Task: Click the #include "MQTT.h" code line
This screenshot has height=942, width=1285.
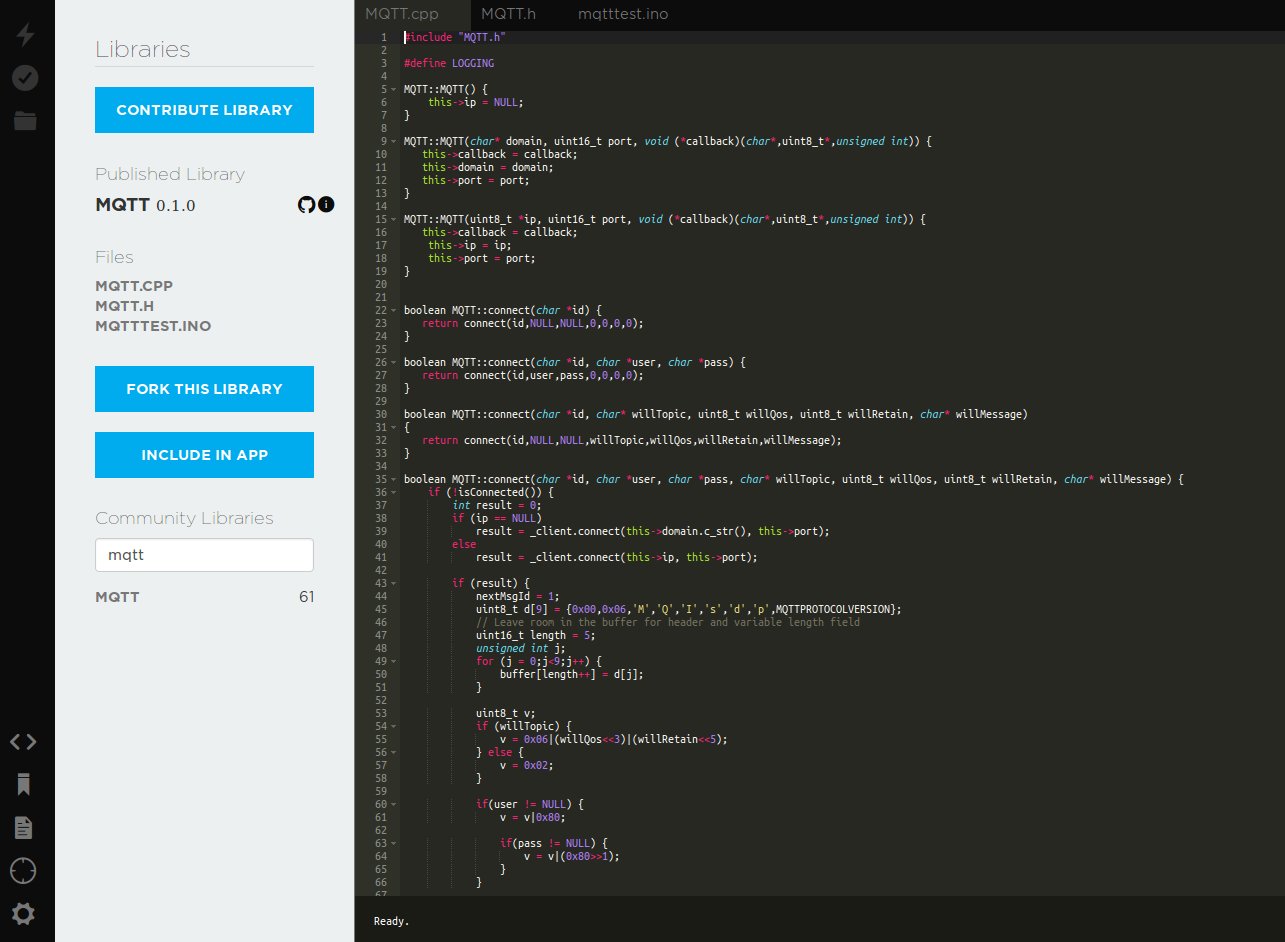Action: coord(454,37)
